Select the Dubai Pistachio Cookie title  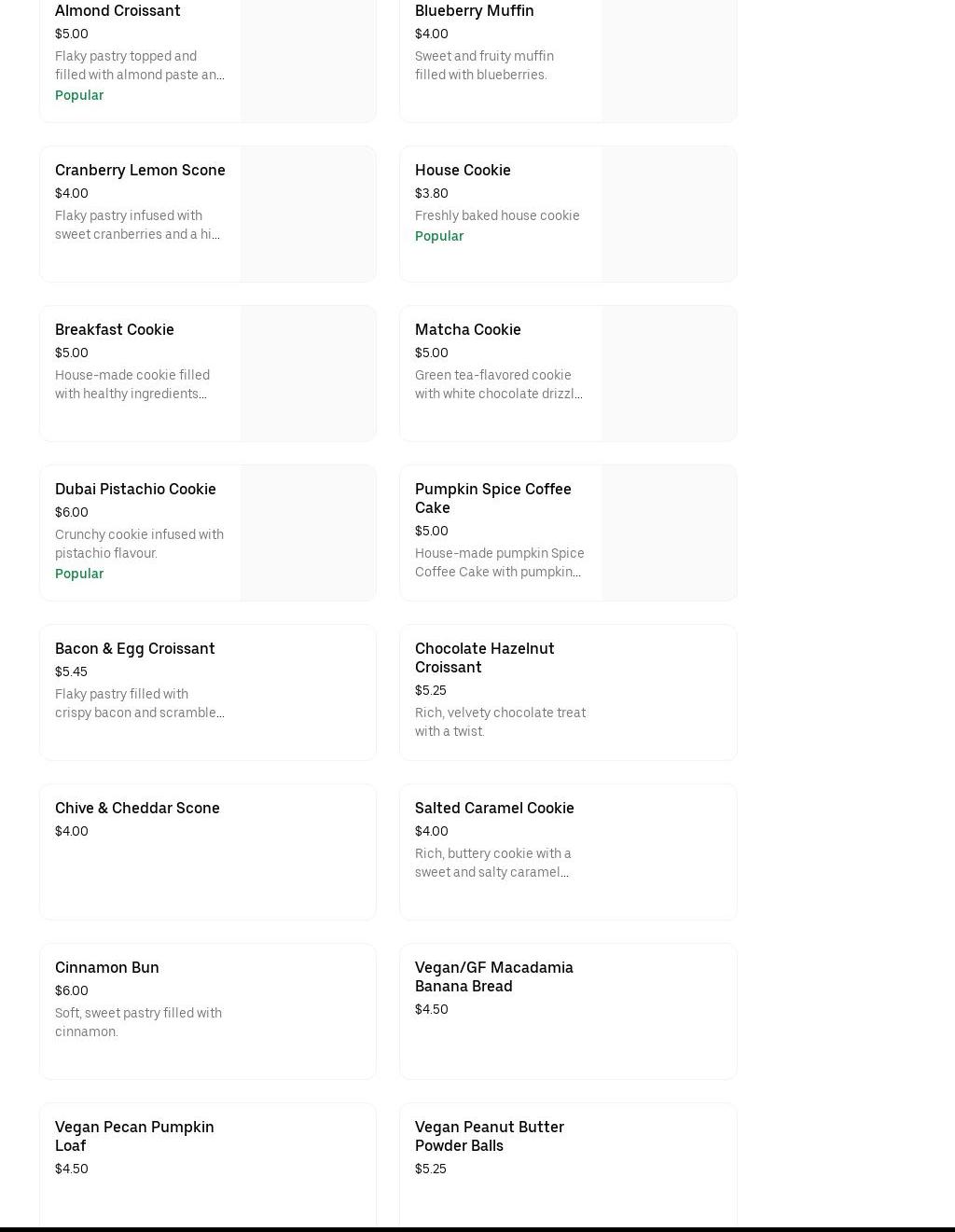135,489
